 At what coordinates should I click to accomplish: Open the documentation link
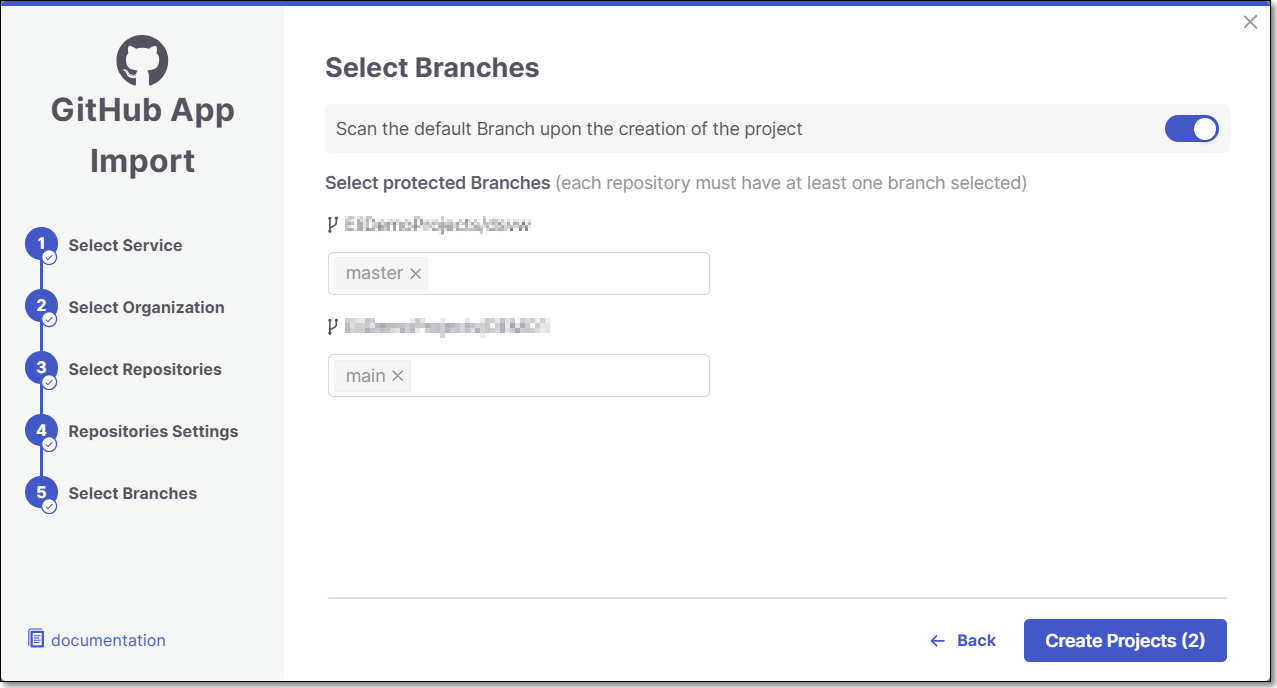click(x=108, y=640)
